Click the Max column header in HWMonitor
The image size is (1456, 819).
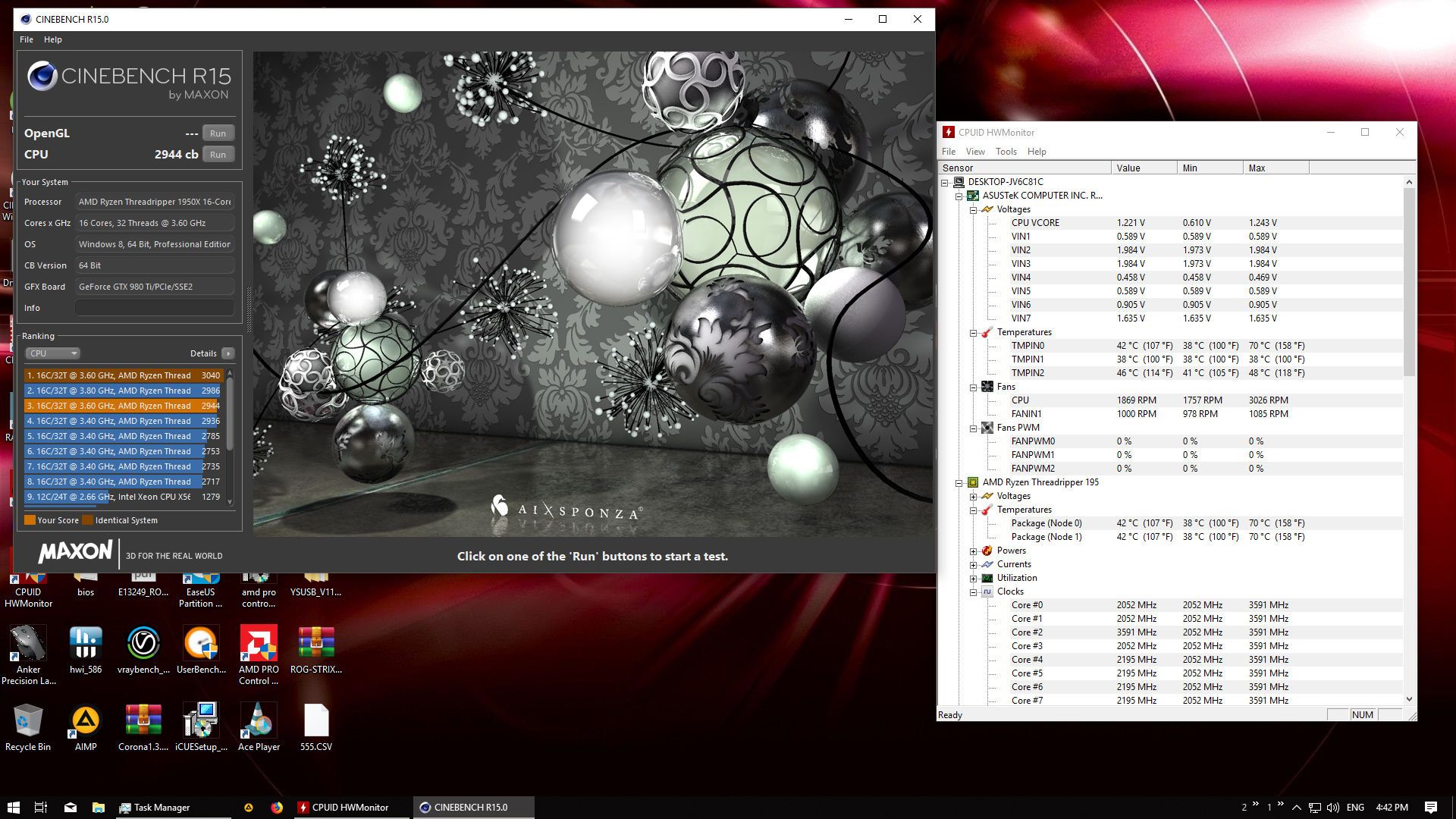click(1276, 168)
